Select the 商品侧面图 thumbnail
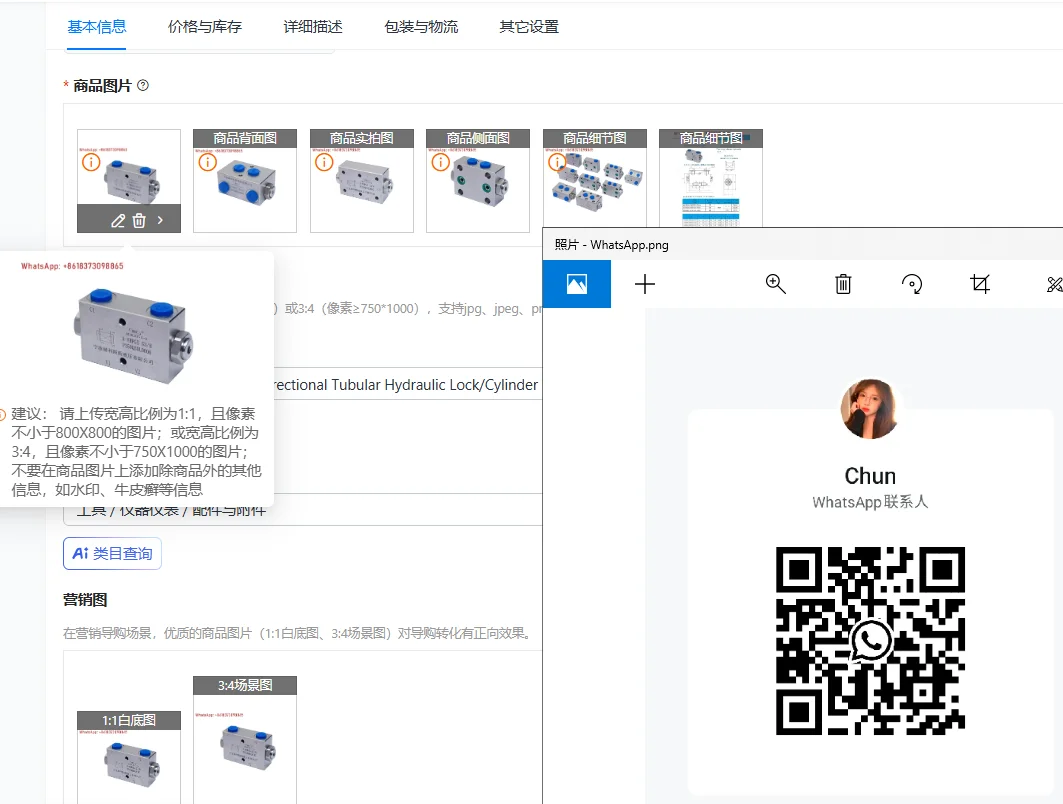This screenshot has height=804, width=1063. coord(477,181)
